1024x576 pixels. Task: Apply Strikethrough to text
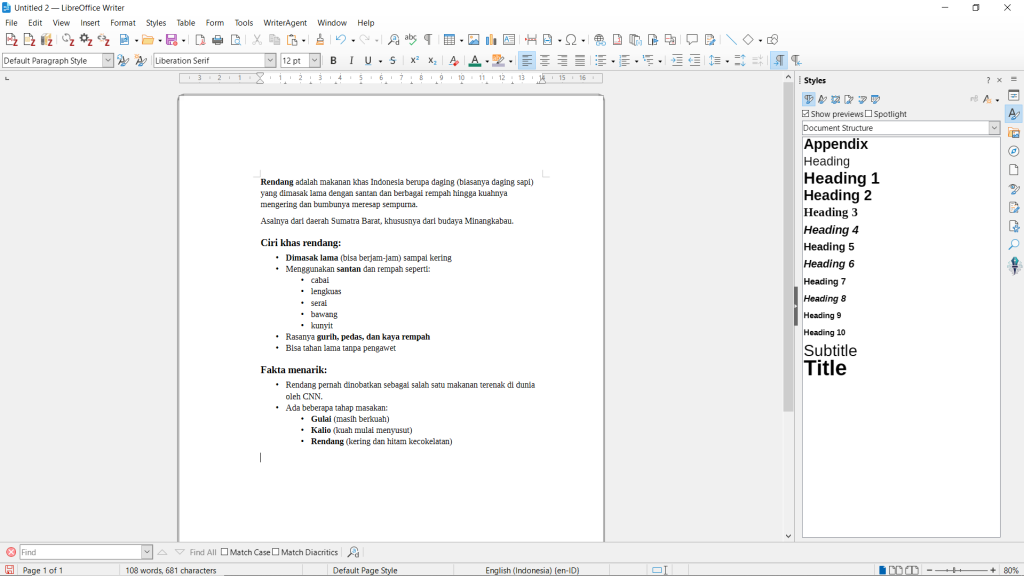[x=392, y=61]
